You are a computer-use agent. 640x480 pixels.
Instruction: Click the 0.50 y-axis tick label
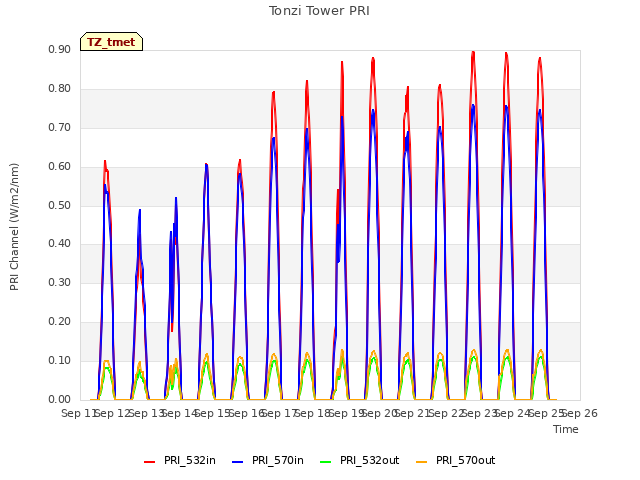pyautogui.click(x=60, y=205)
